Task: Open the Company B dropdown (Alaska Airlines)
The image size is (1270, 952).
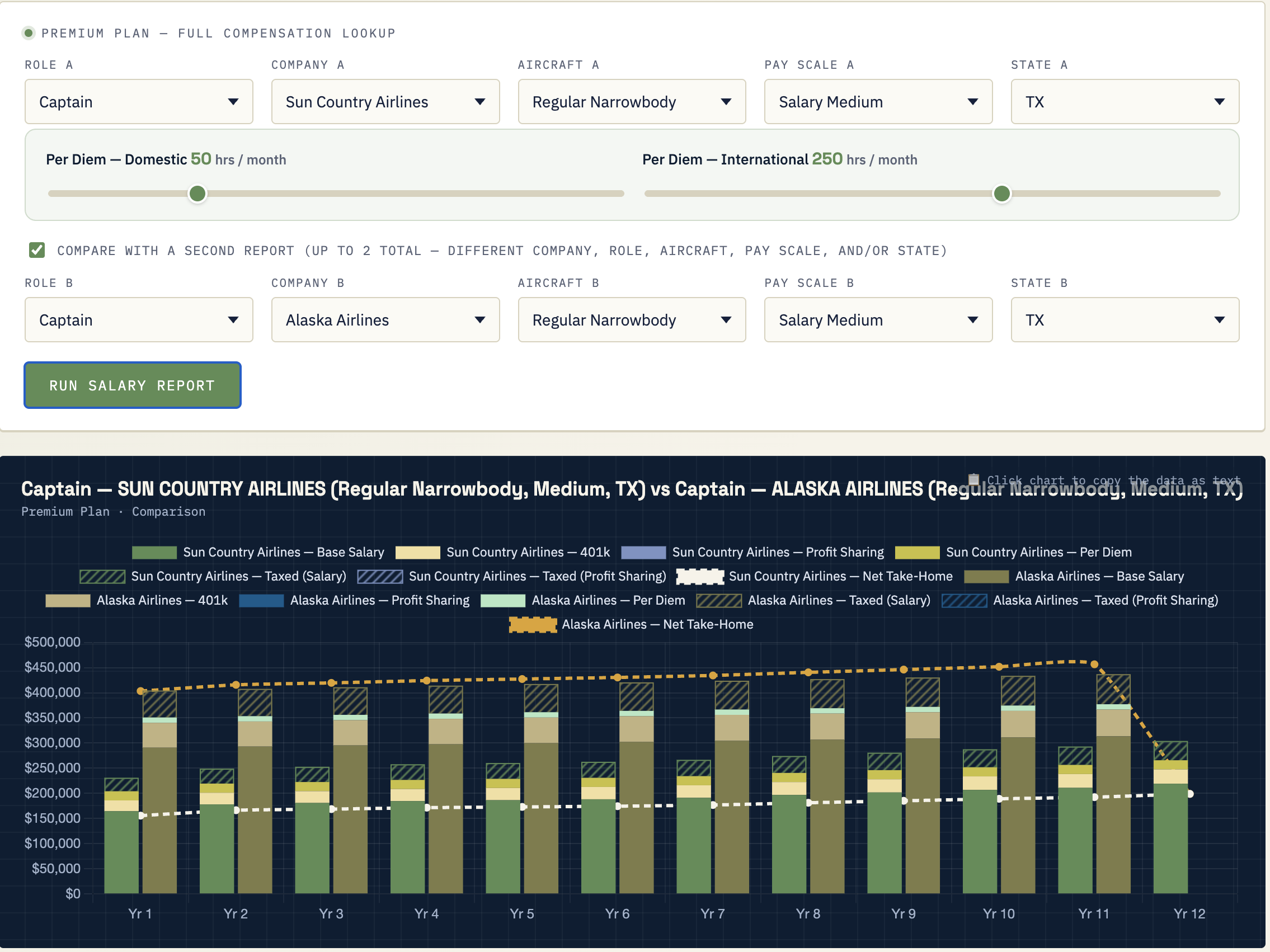Action: pyautogui.click(x=385, y=319)
